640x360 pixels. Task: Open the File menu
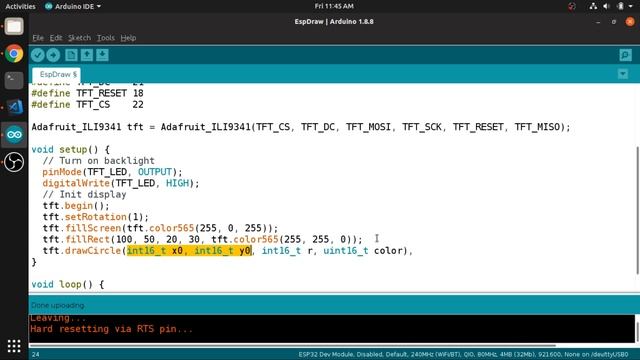(38, 38)
